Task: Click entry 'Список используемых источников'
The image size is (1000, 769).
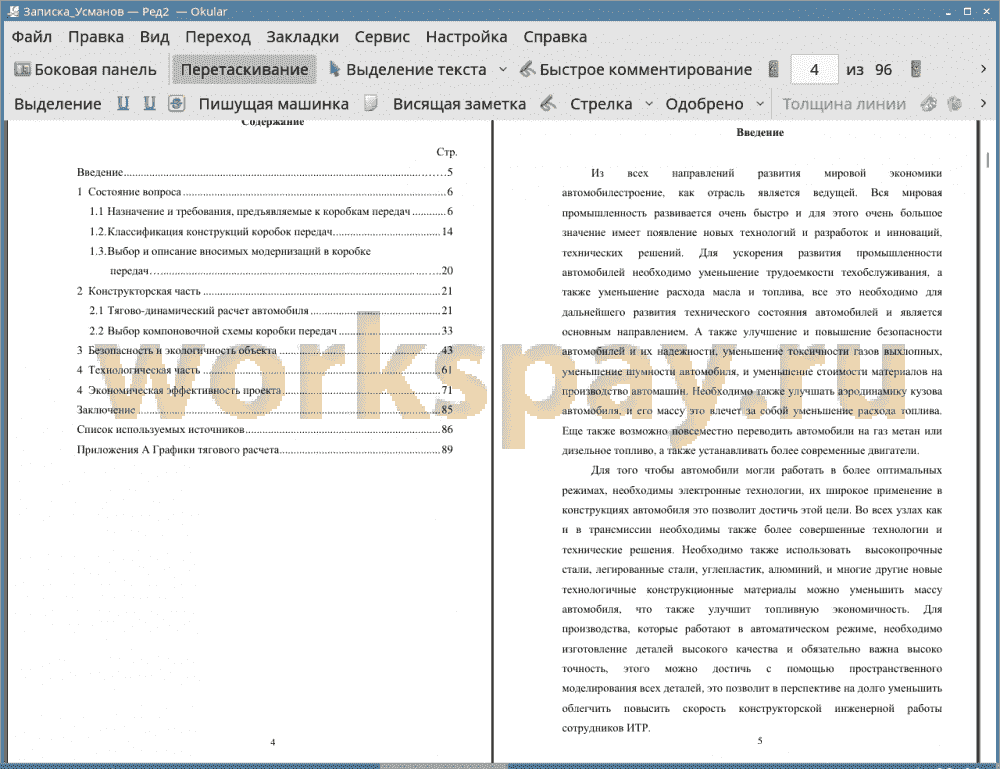Action: point(265,430)
